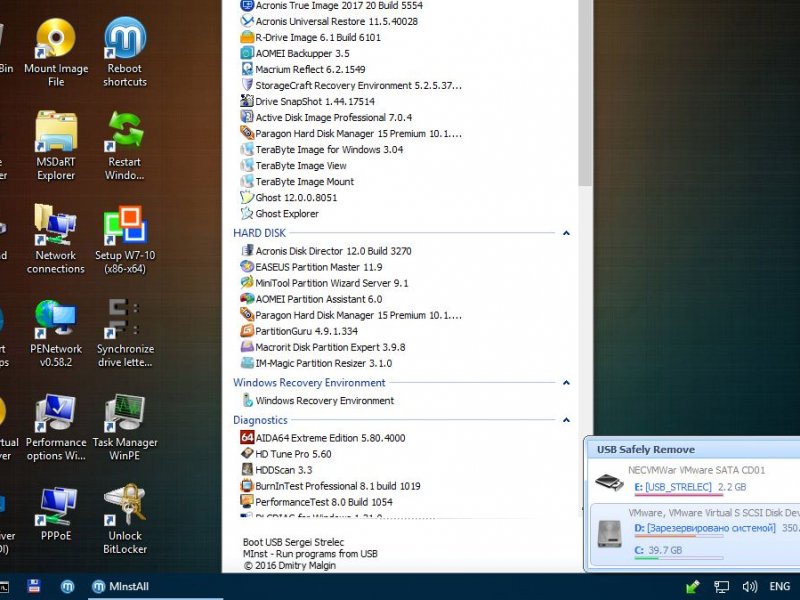Image resolution: width=800 pixels, height=600 pixels.
Task: Open the Reboot shortcuts desktop icon
Action: (125, 52)
